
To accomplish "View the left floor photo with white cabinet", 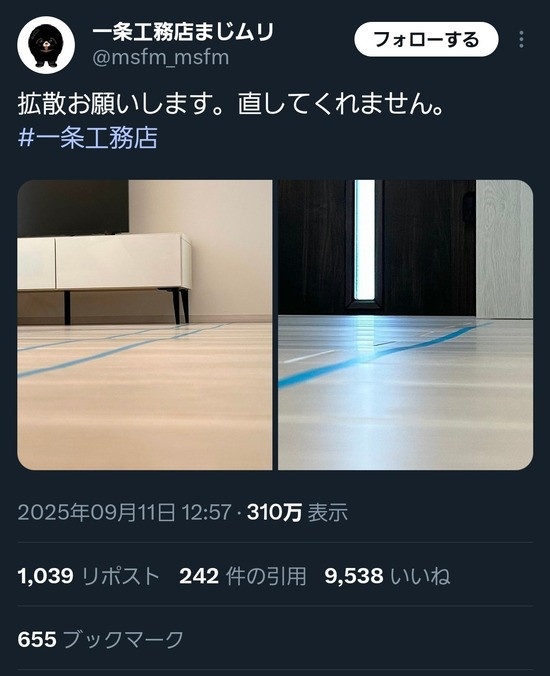I will coord(145,325).
